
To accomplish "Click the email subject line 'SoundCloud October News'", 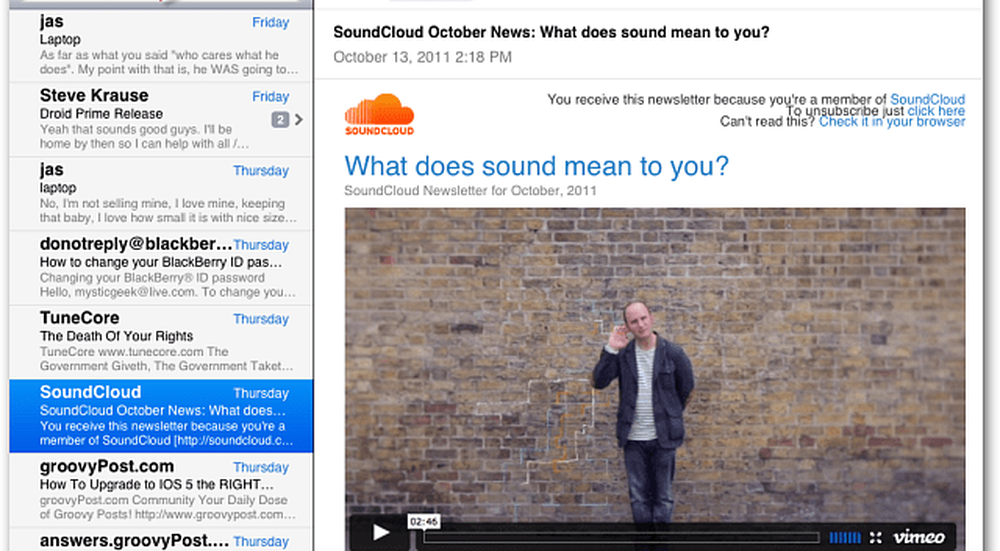I will click(x=551, y=32).
